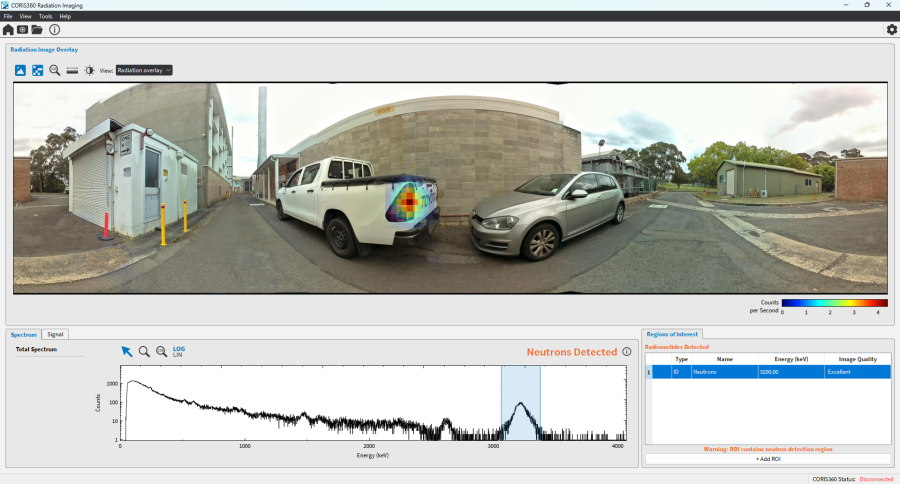Click the Disconnected status text
Image resolution: width=900 pixels, height=484 pixels.
[876, 479]
